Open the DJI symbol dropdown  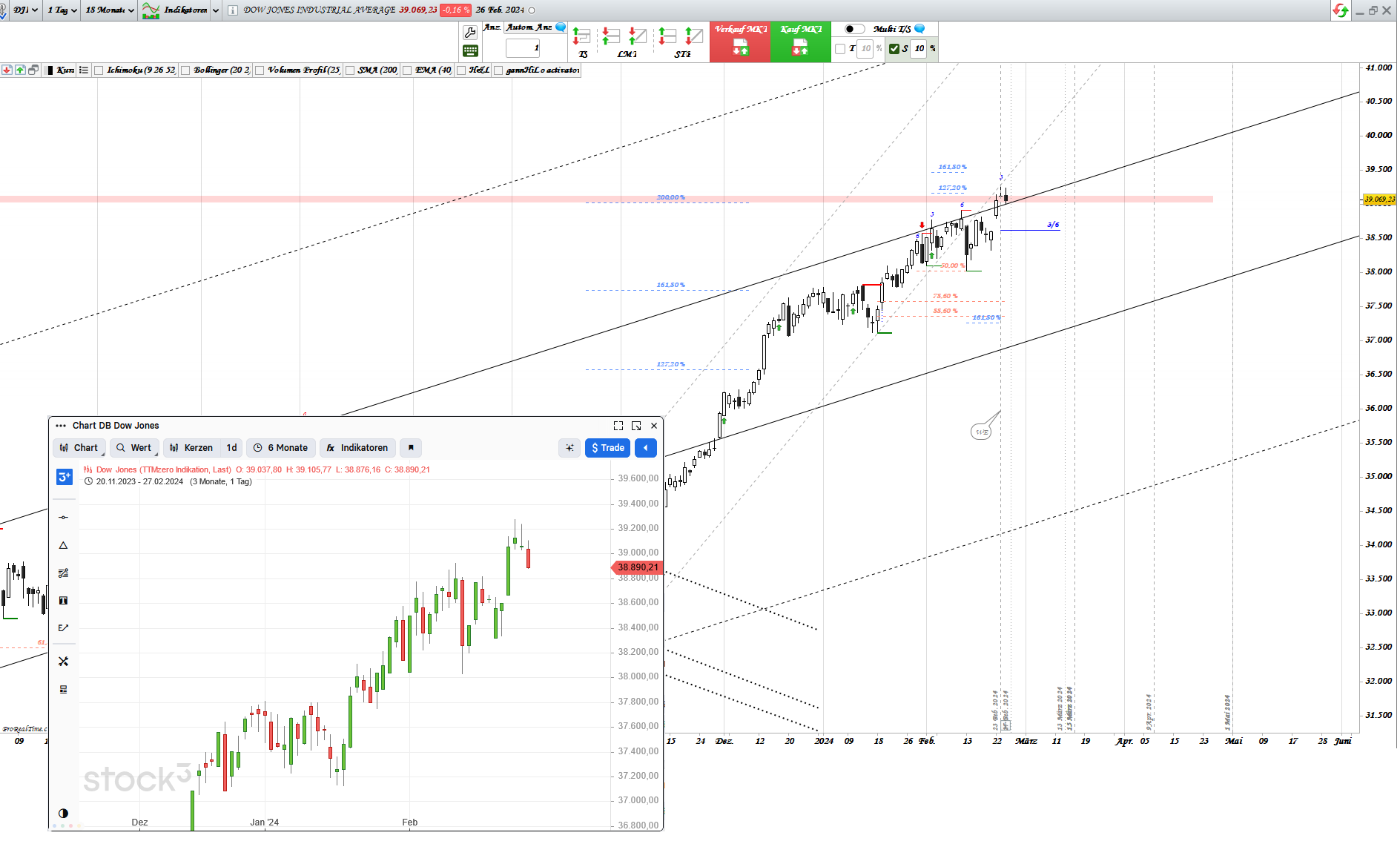[x=25, y=10]
